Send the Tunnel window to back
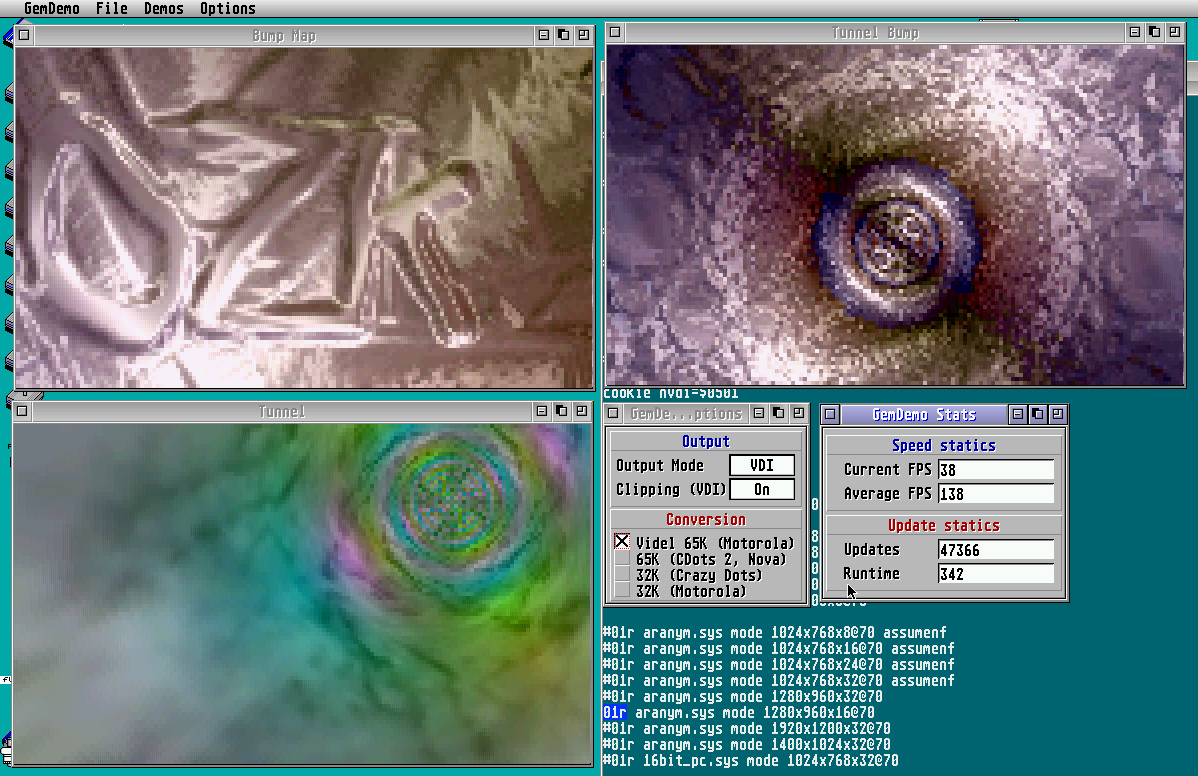 click(x=561, y=411)
